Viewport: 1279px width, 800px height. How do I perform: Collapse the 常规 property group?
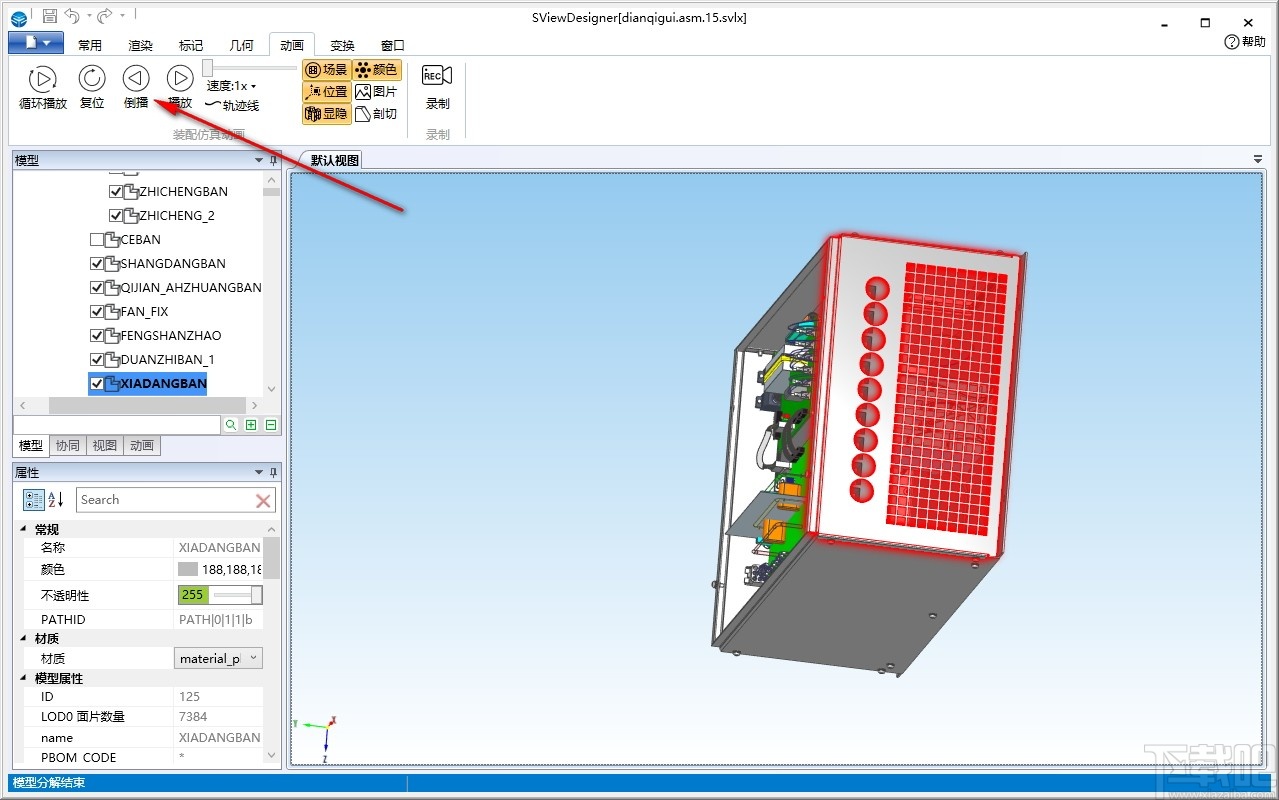24,530
